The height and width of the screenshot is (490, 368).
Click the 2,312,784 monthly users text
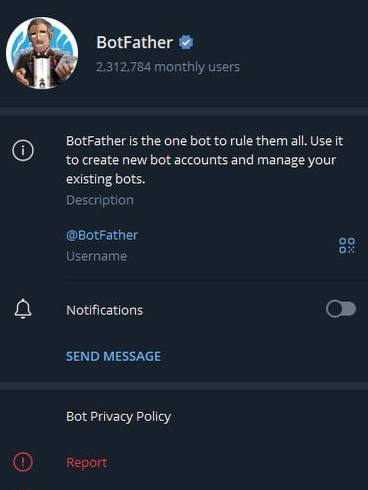click(168, 67)
